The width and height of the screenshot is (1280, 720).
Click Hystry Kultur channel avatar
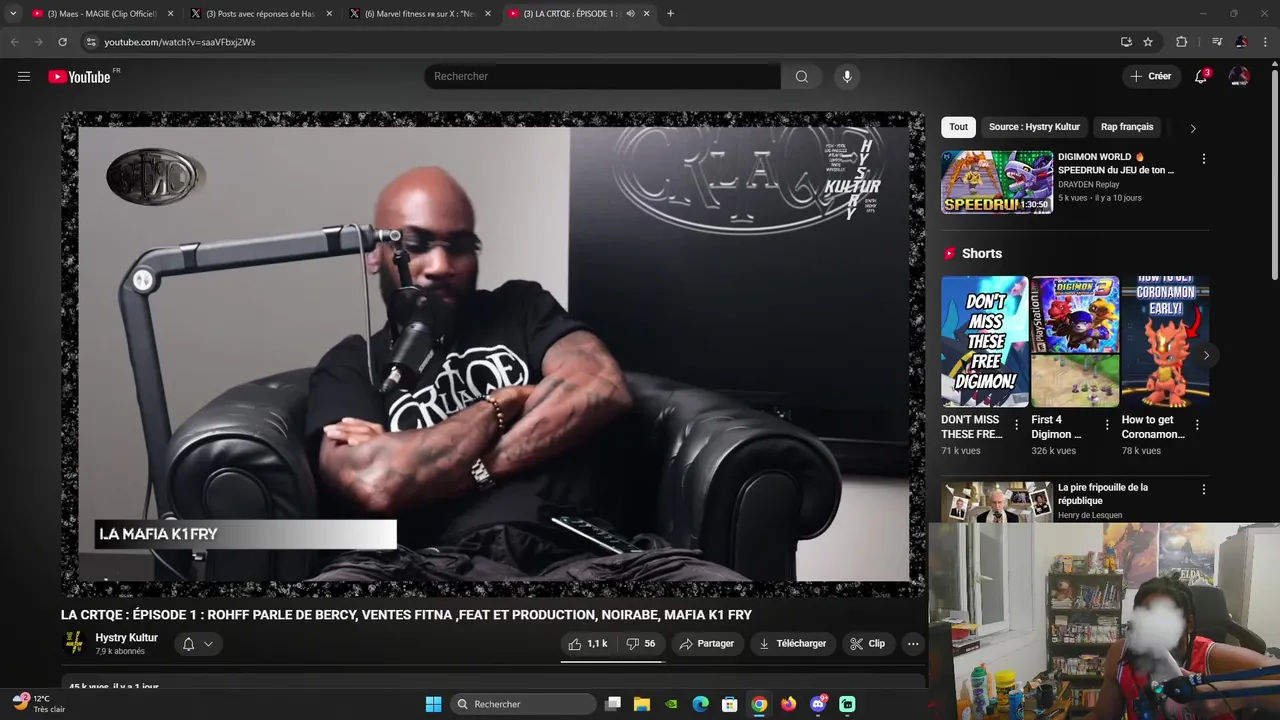pyautogui.click(x=74, y=643)
